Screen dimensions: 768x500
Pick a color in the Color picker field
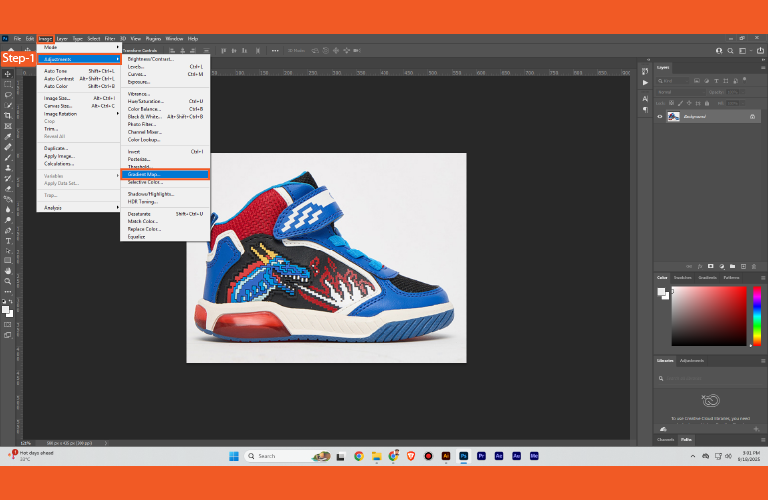tap(710, 315)
